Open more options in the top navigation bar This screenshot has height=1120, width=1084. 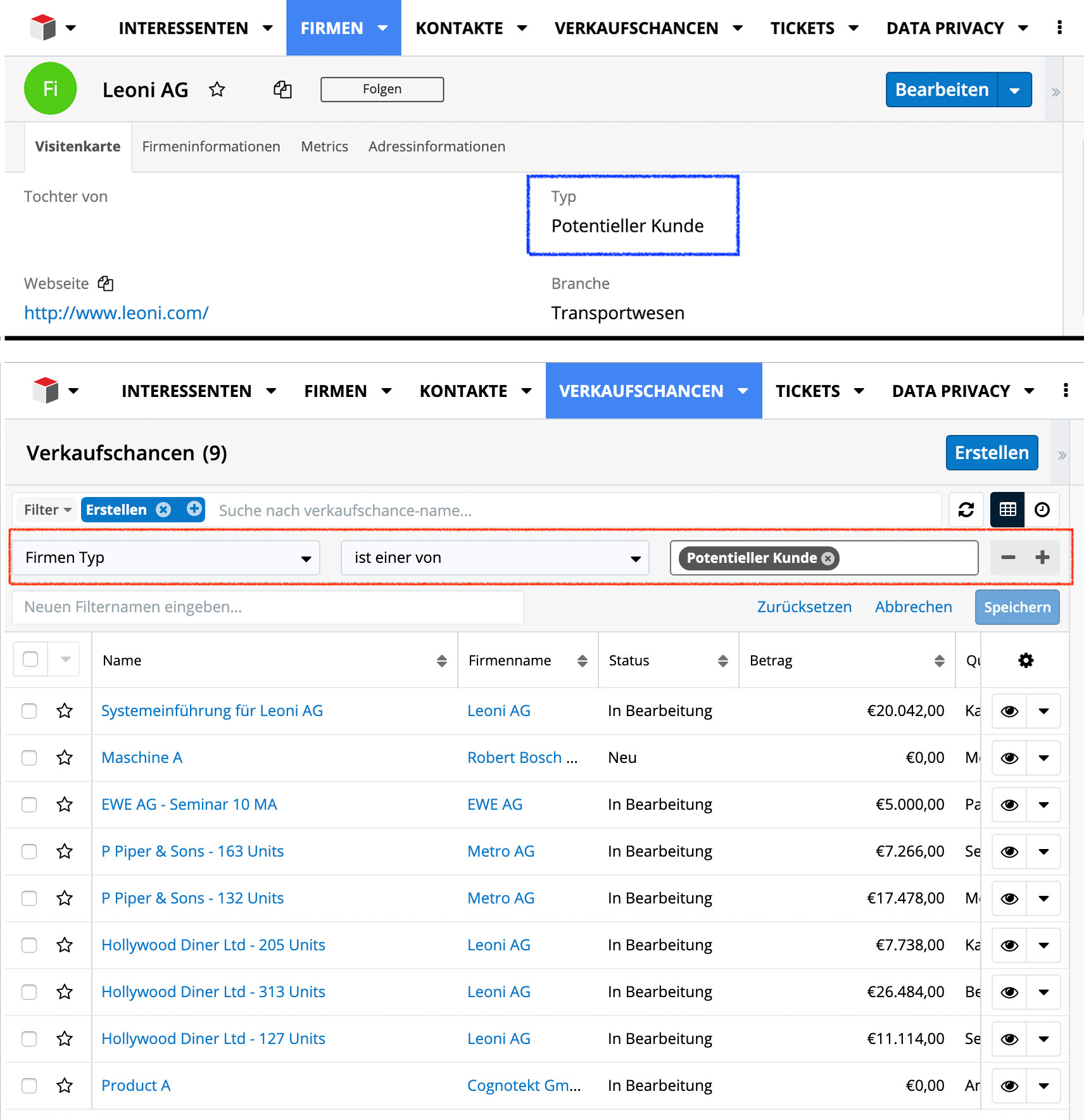1059,27
